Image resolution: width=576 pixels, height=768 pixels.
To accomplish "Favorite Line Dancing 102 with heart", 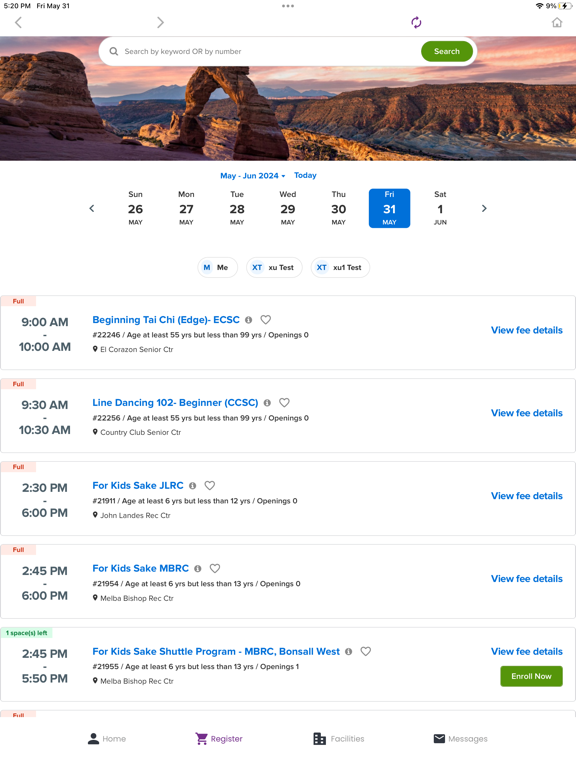I will point(284,403).
